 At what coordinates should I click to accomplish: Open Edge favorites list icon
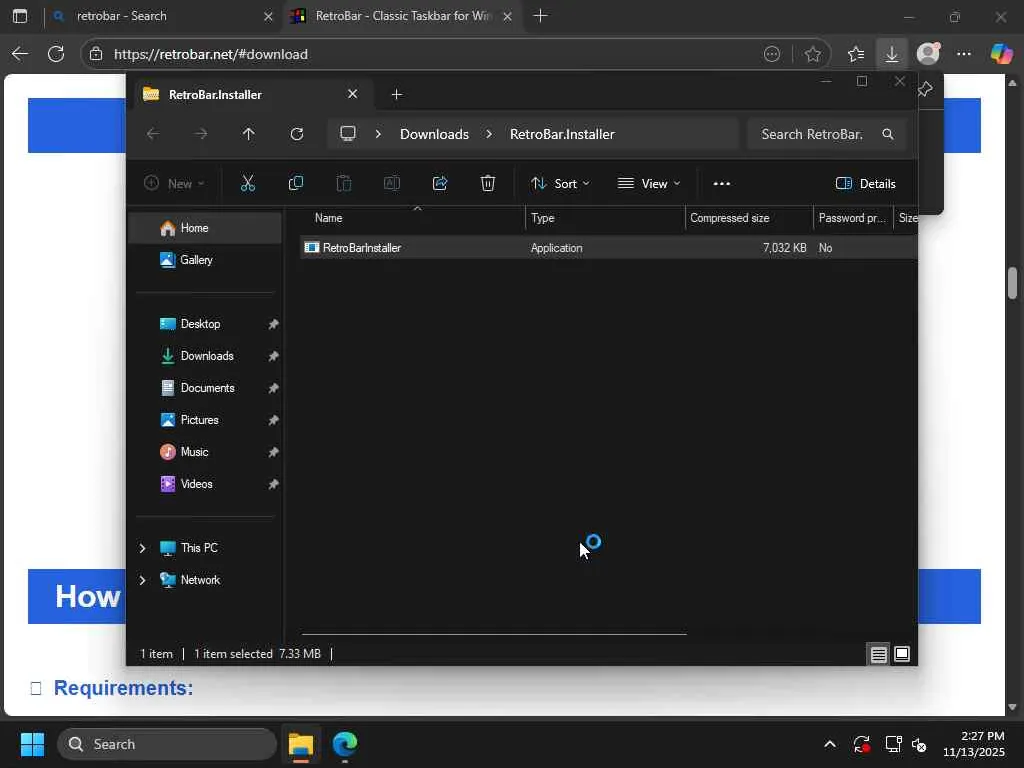pyautogui.click(x=856, y=54)
